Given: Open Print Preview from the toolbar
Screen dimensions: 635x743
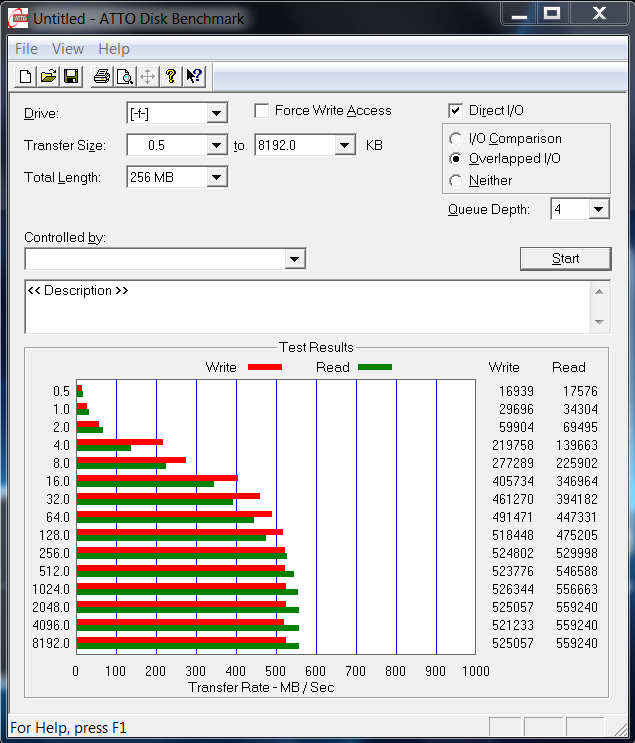Looking at the screenshot, I should (124, 76).
